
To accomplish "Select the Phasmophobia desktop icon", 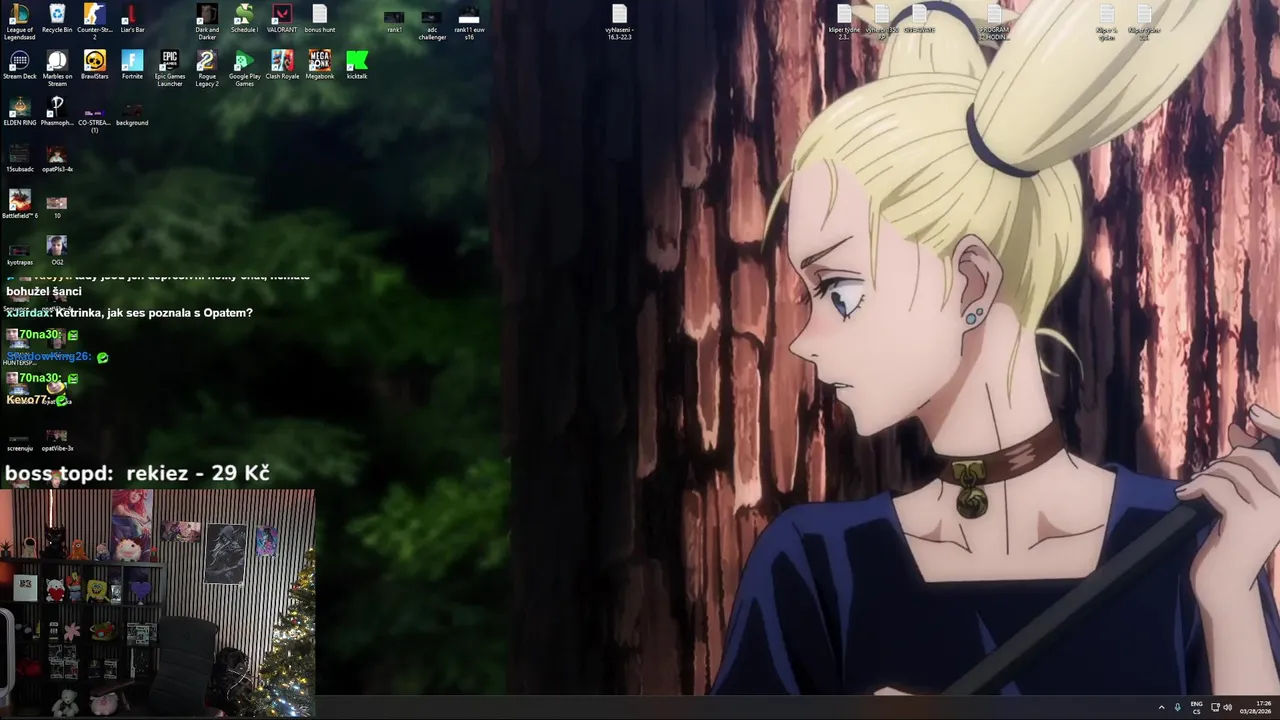I will pos(57,111).
